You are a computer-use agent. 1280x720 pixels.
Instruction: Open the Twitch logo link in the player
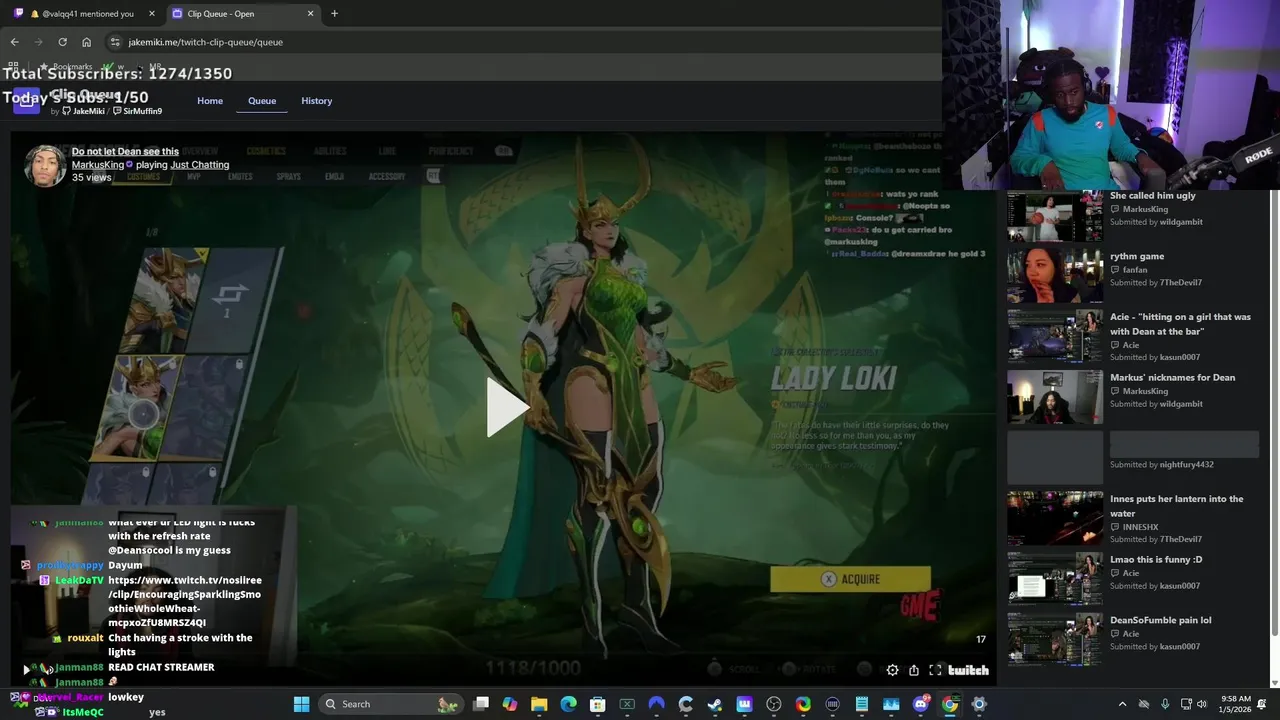[x=968, y=670]
